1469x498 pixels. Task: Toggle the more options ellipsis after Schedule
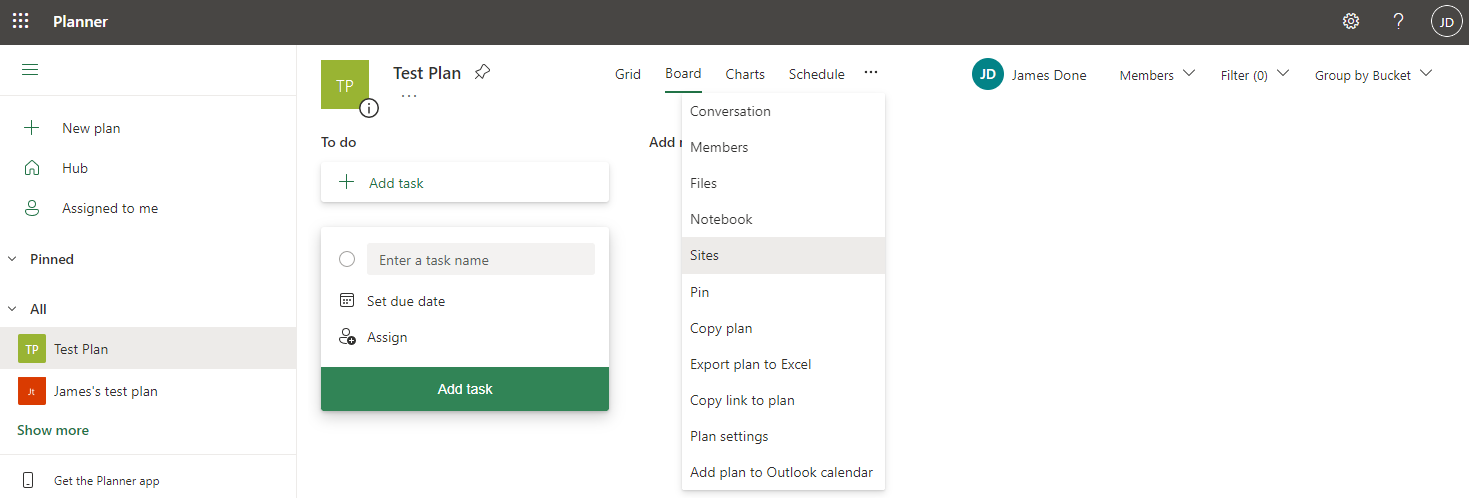click(x=871, y=73)
